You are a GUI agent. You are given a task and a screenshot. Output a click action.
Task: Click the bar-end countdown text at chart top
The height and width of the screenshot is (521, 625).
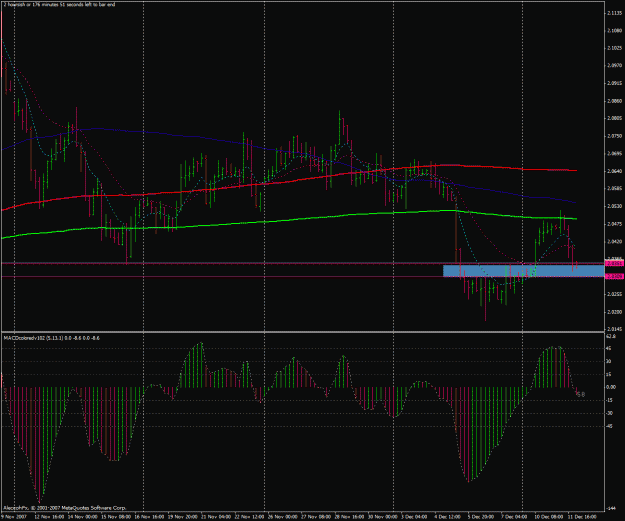(59, 4)
